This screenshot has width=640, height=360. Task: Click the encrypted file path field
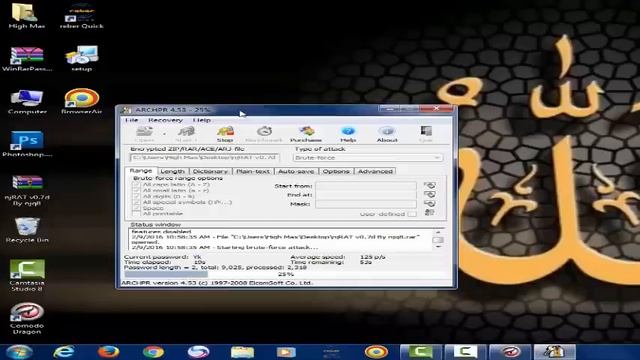(205, 158)
